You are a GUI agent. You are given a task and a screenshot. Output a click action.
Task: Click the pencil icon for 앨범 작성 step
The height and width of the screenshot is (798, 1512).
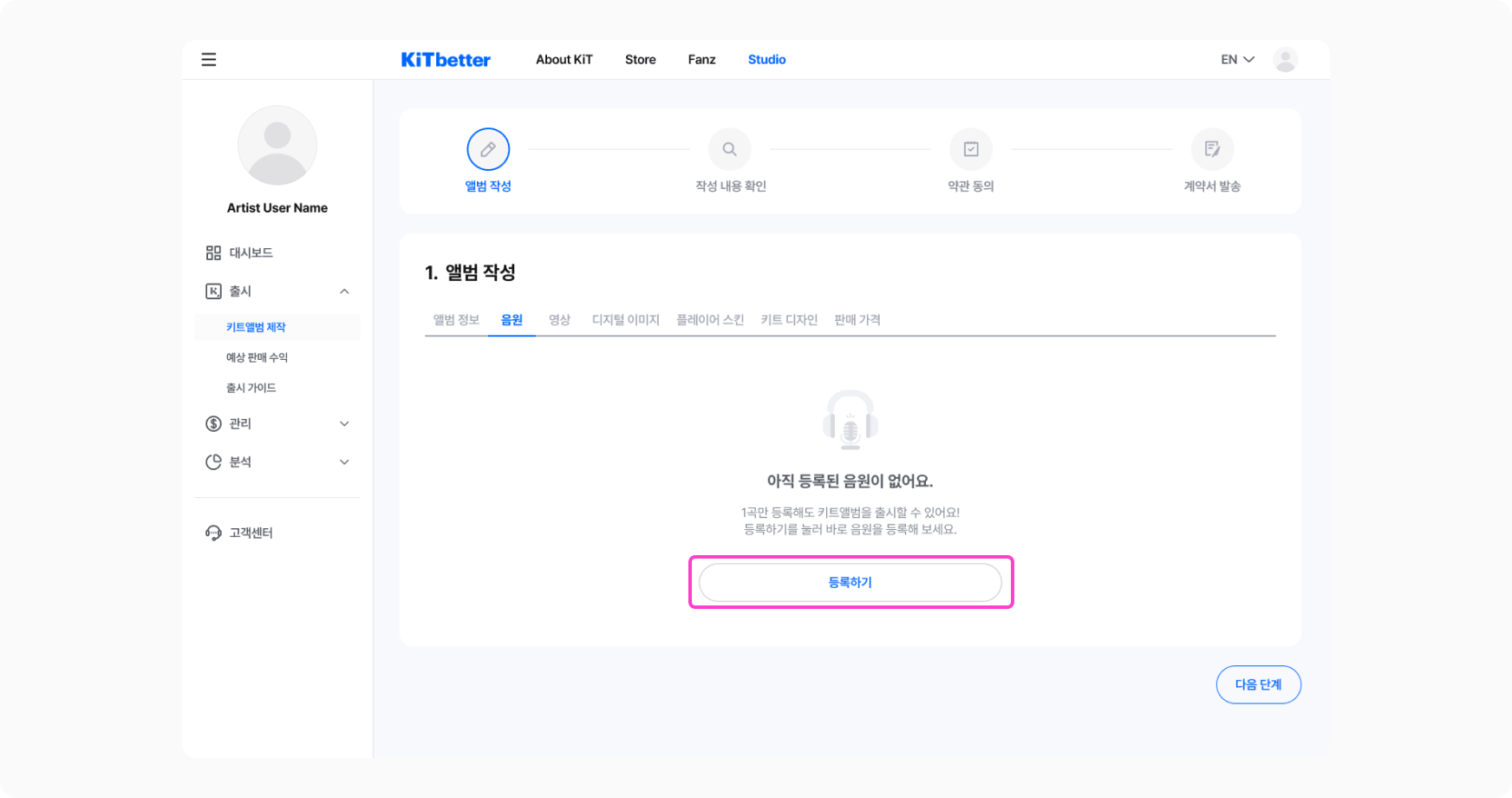click(x=488, y=149)
